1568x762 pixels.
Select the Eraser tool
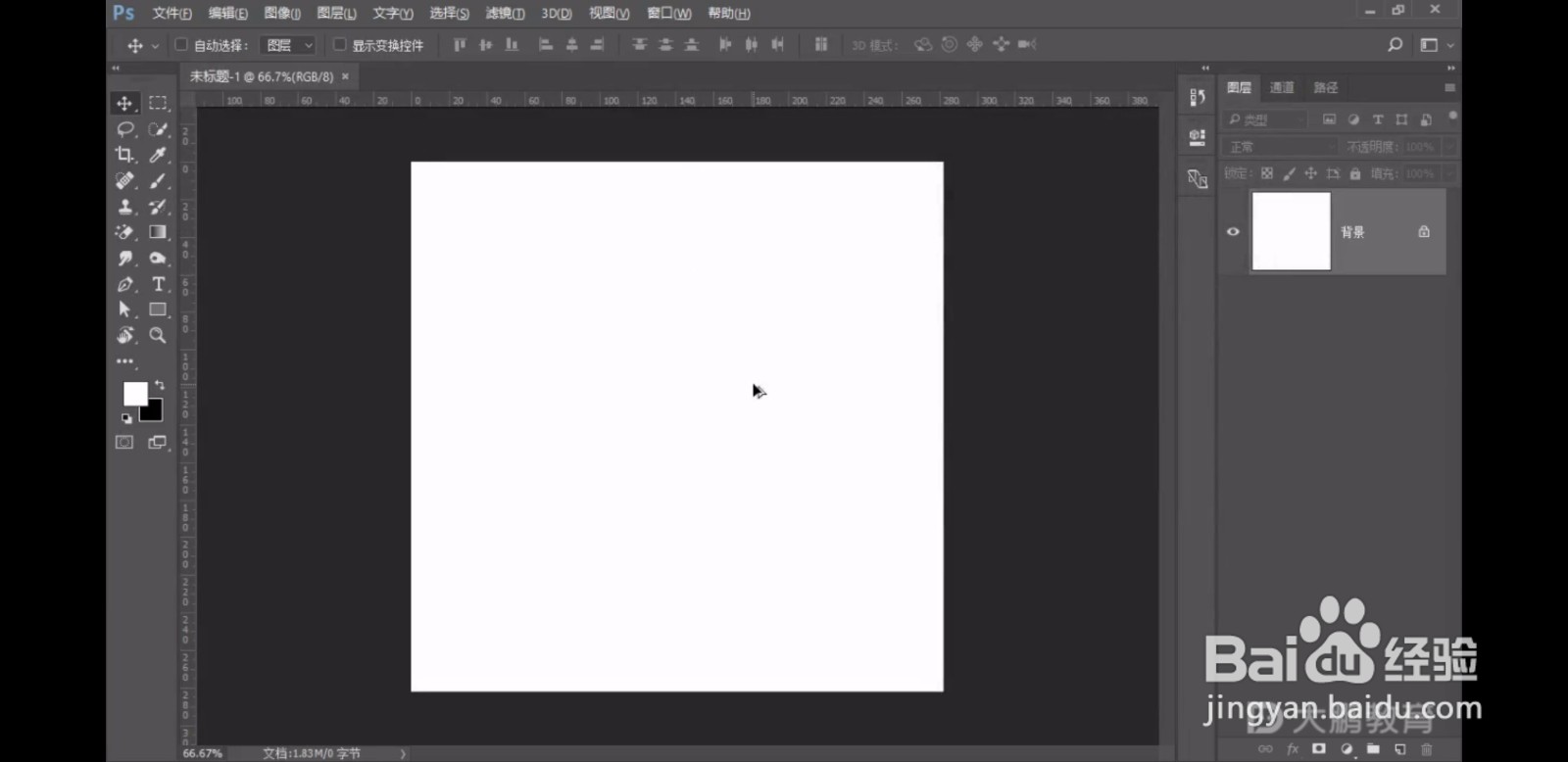(x=124, y=232)
